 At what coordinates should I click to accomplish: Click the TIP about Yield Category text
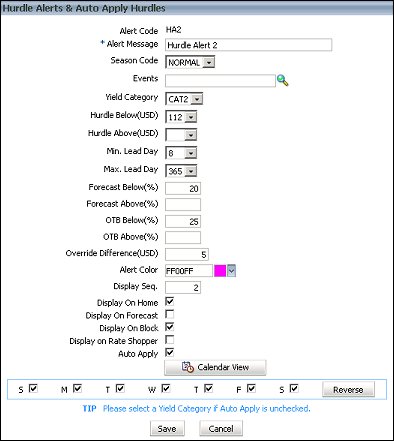(197, 408)
